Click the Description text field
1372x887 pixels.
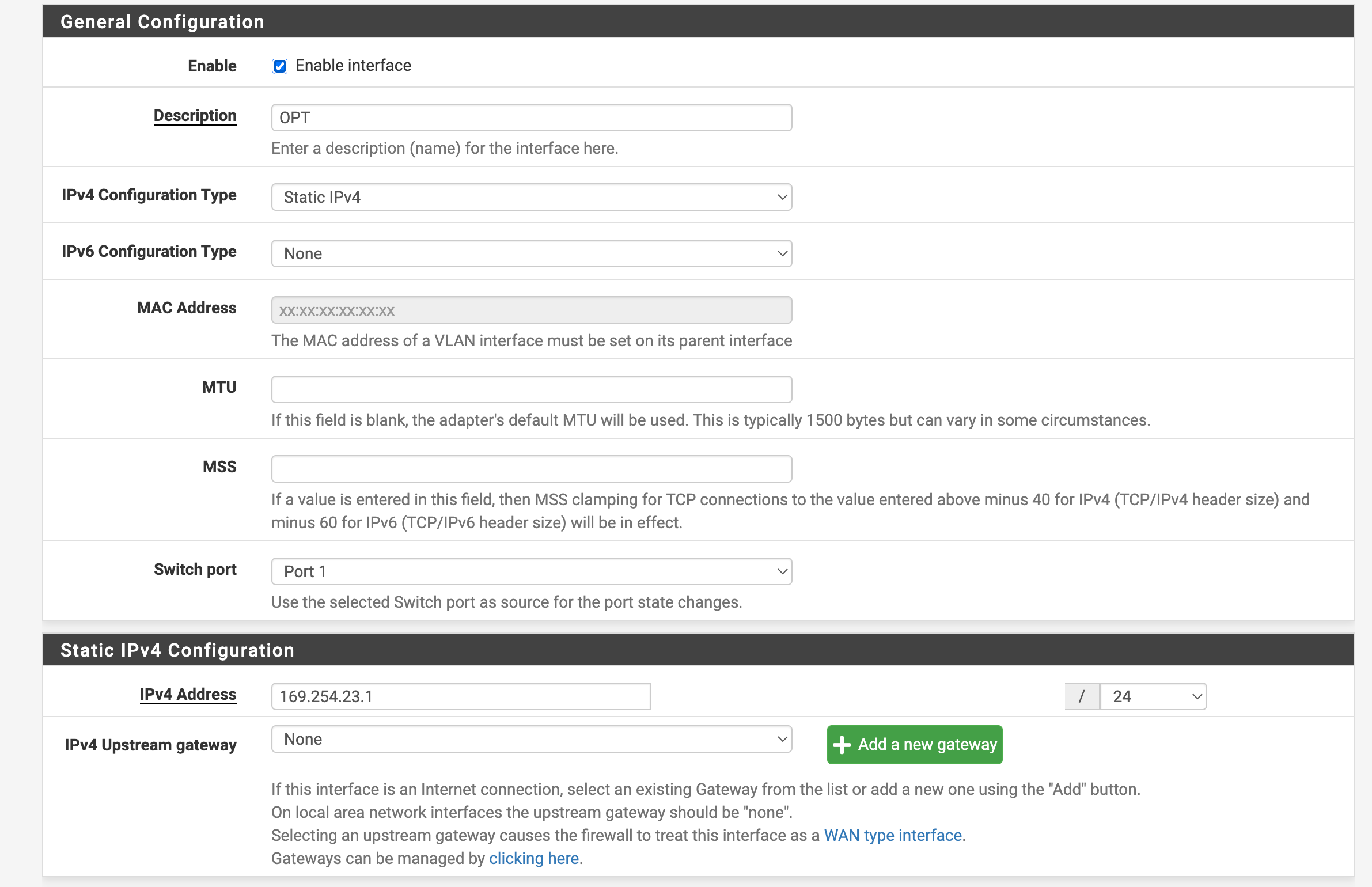[531, 117]
